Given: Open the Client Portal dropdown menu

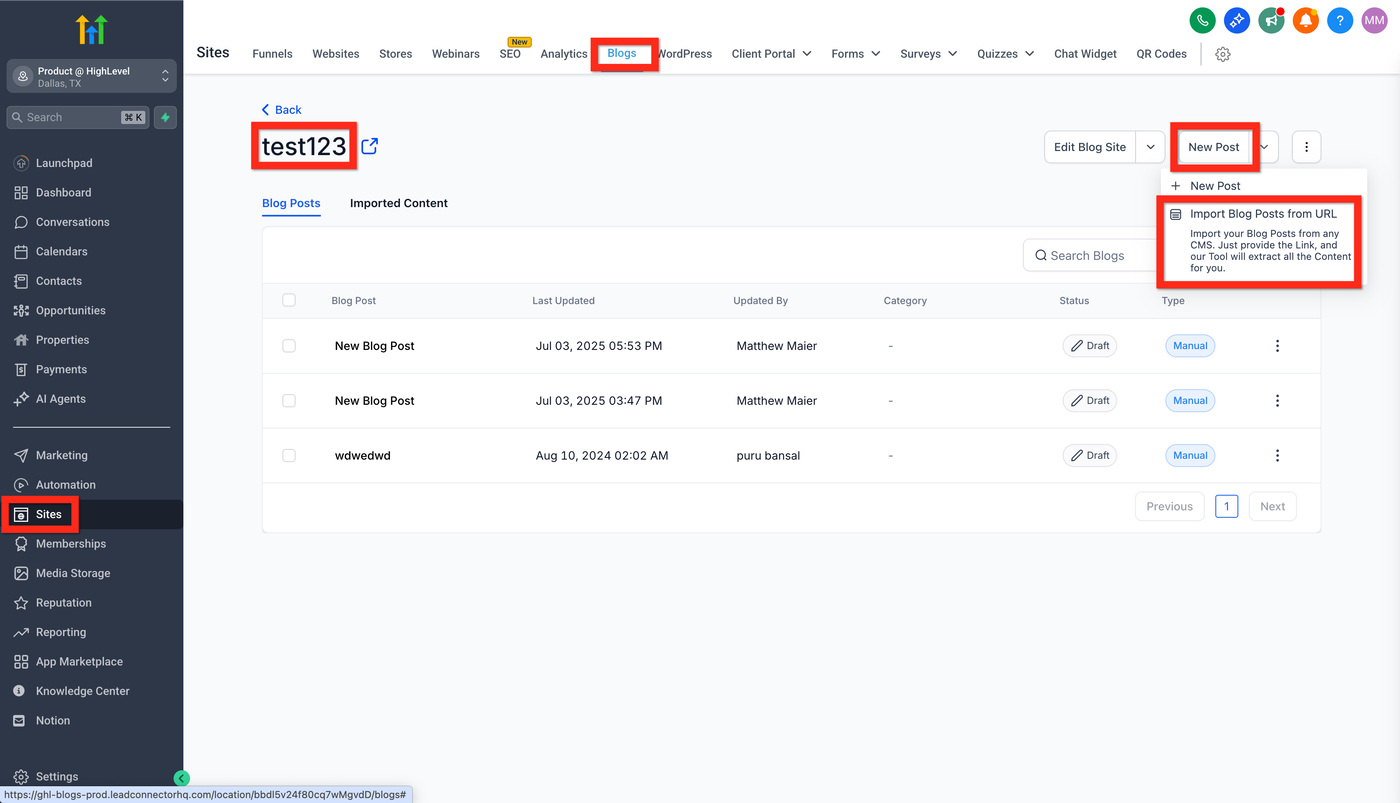Looking at the screenshot, I should coord(771,54).
